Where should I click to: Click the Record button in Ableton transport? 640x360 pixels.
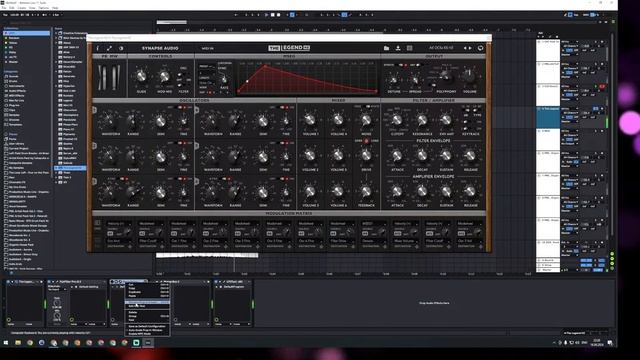click(x=278, y=15)
